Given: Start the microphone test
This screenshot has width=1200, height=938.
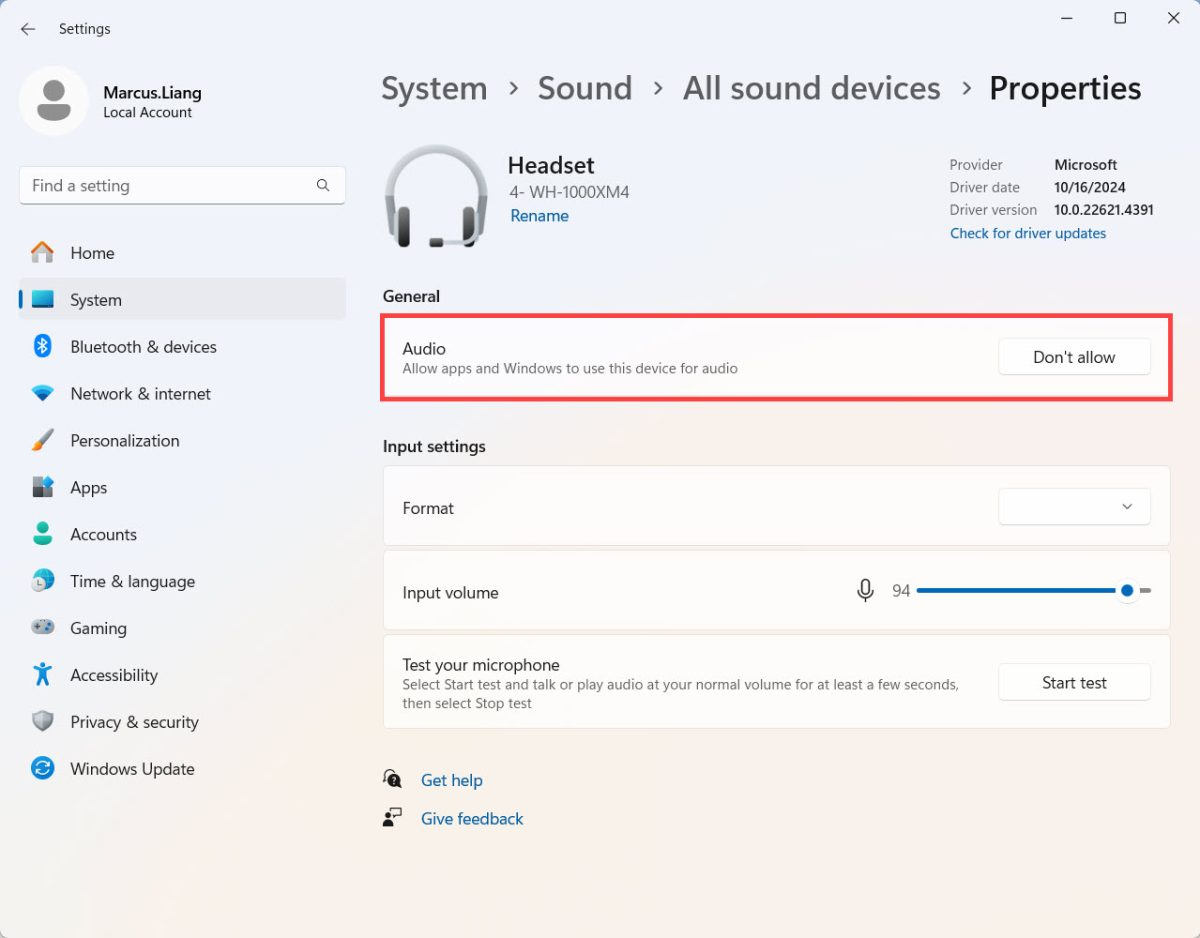Looking at the screenshot, I should coord(1074,682).
